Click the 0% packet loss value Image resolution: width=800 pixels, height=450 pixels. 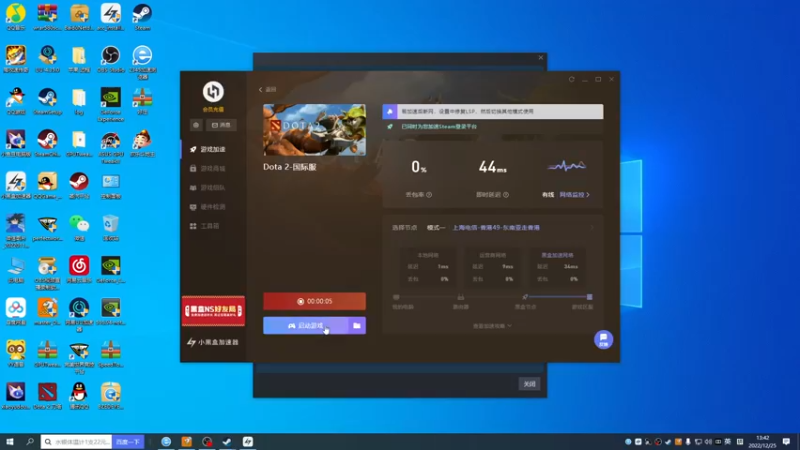419,167
